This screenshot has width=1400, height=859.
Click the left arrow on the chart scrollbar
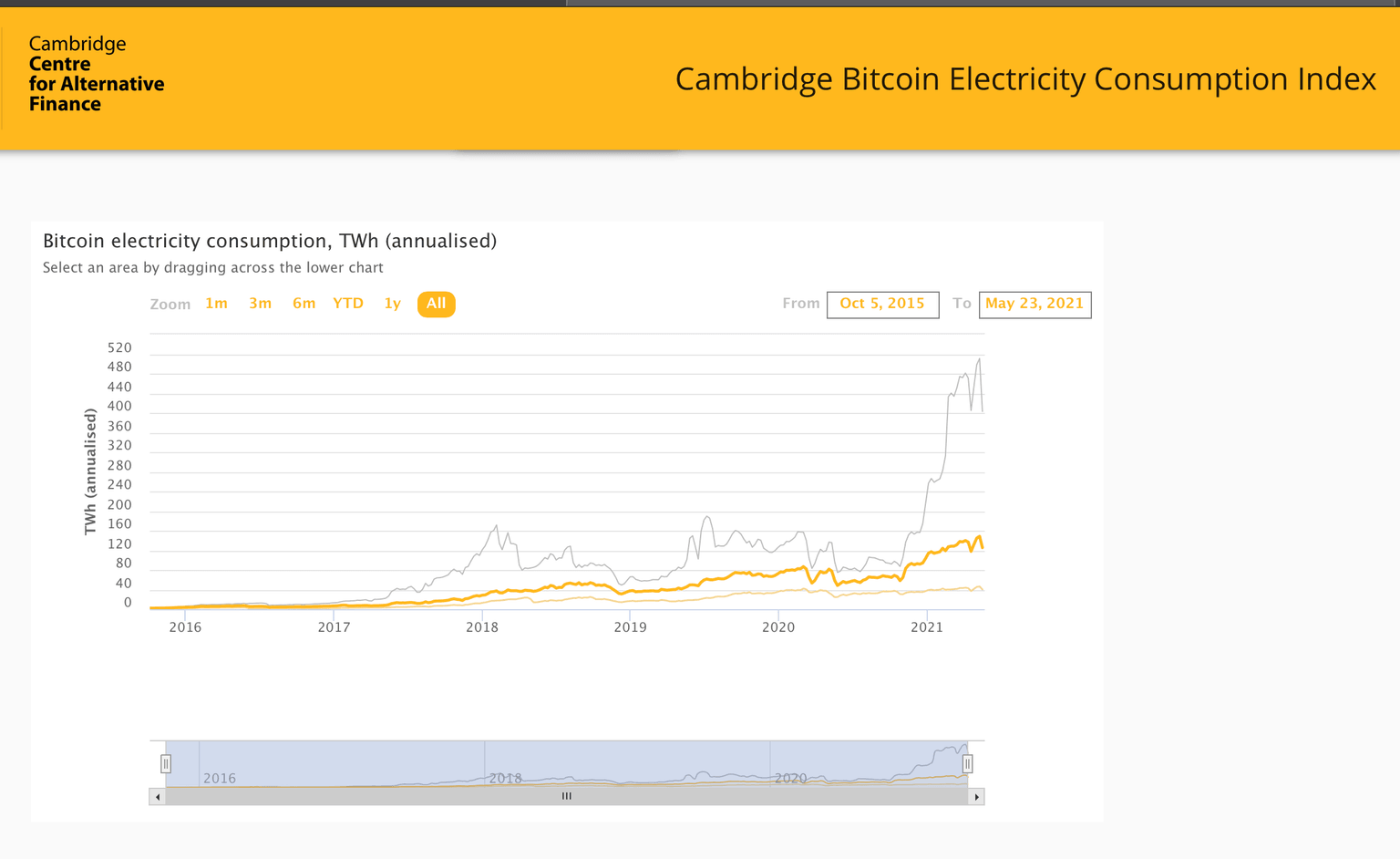point(157,796)
